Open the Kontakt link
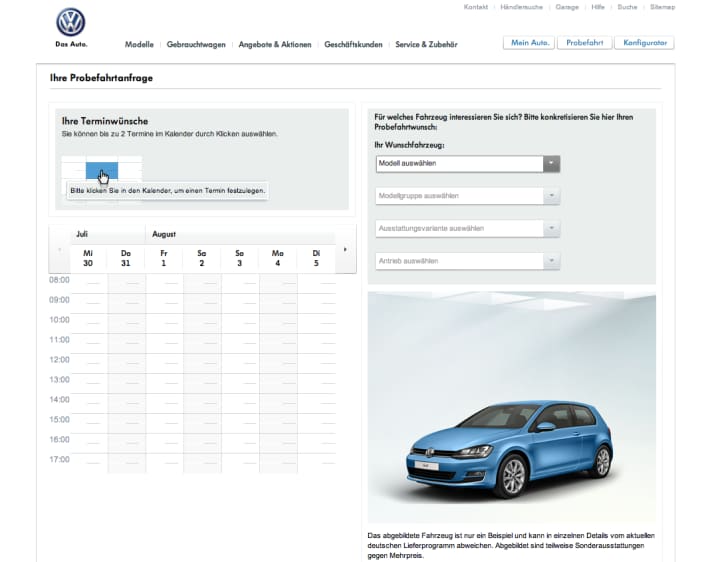The width and height of the screenshot is (712, 562). [x=476, y=7]
